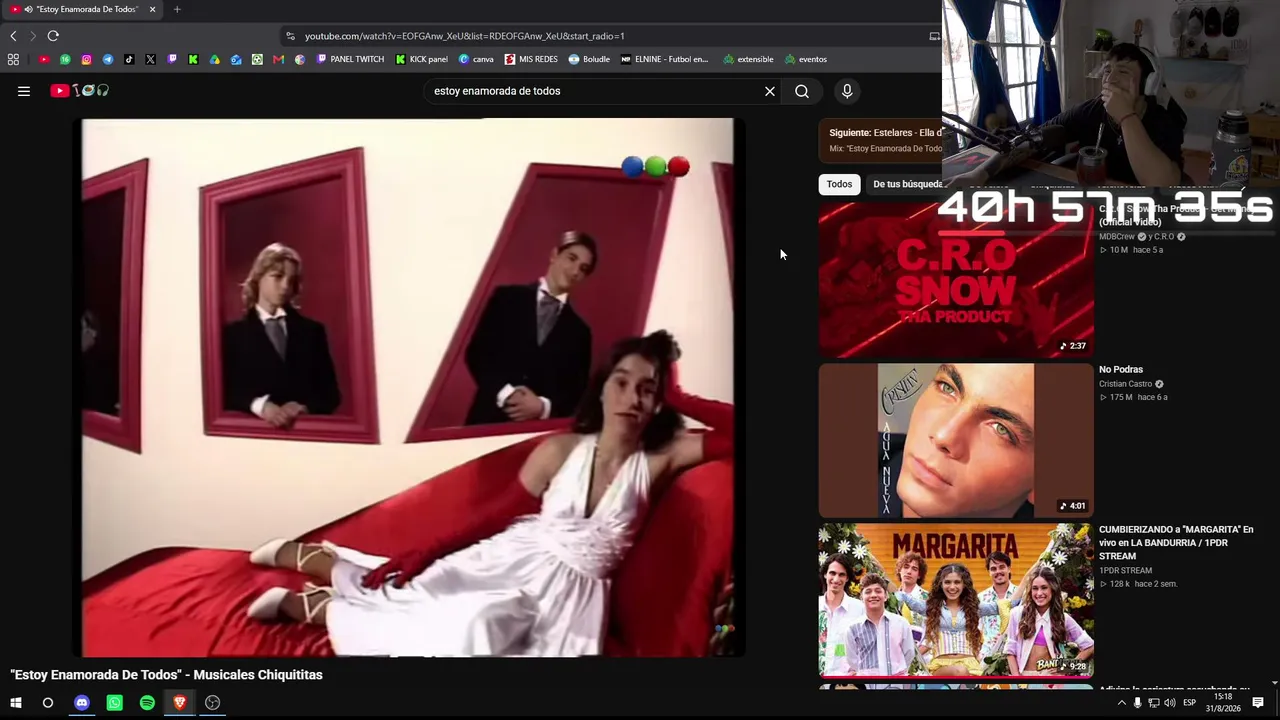Viewport: 1280px width, 720px height.
Task: Open the 'No Podras' video title
Action: (1121, 370)
